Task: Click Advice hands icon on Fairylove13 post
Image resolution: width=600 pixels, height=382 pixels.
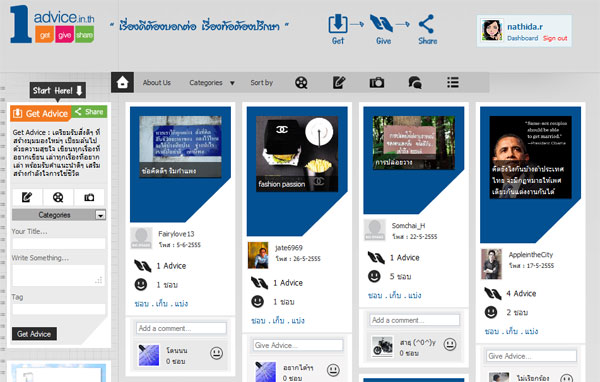Action: 143,266
